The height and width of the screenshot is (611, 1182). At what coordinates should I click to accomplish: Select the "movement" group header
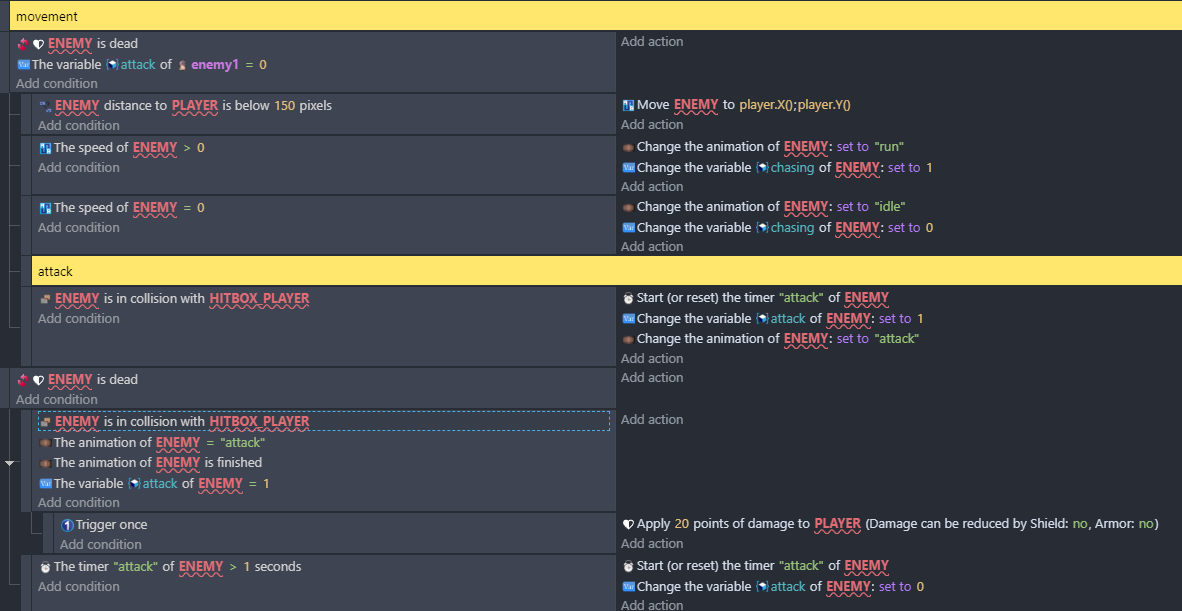590,16
